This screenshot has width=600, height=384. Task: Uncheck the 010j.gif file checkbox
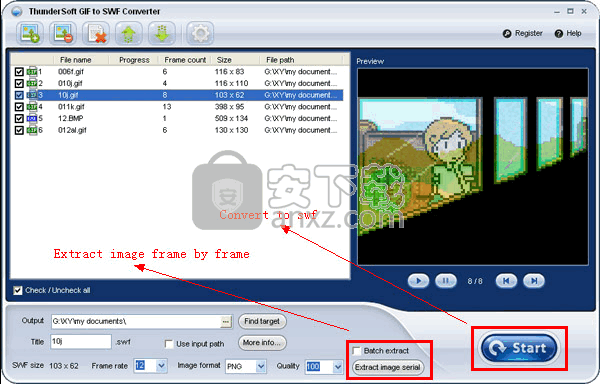(19, 83)
